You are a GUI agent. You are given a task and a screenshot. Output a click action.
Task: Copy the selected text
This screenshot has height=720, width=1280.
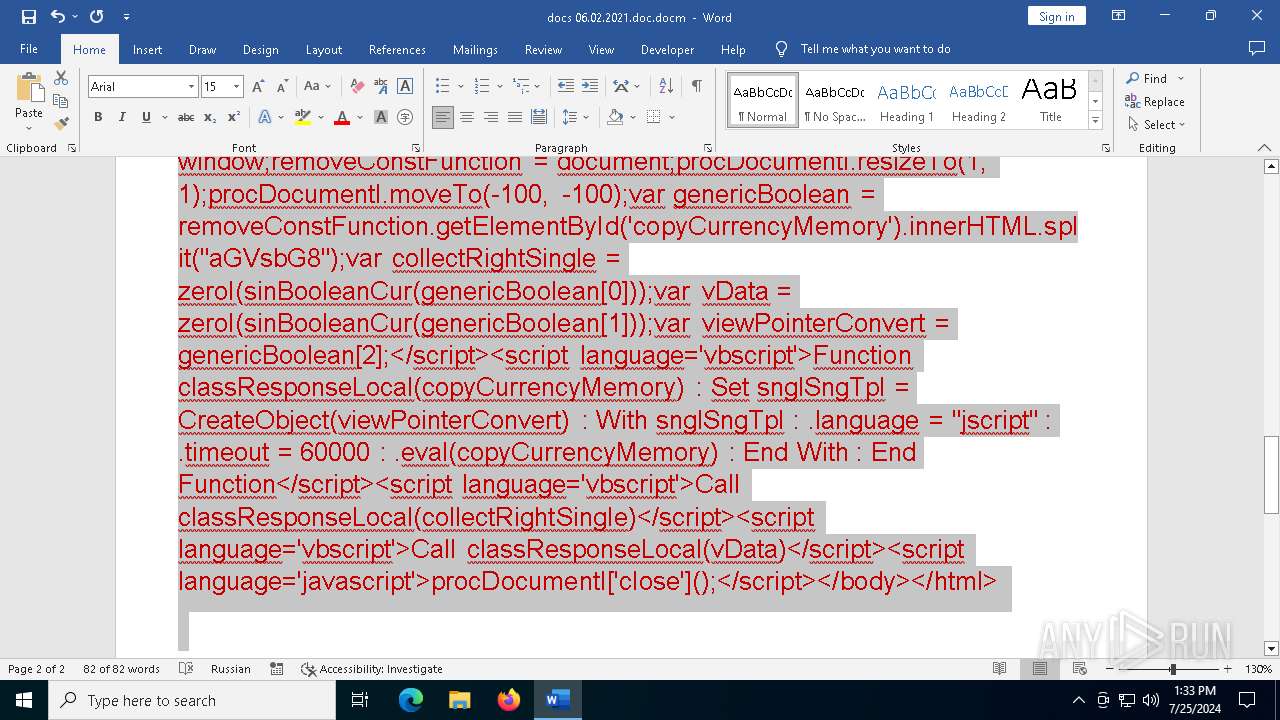61,101
